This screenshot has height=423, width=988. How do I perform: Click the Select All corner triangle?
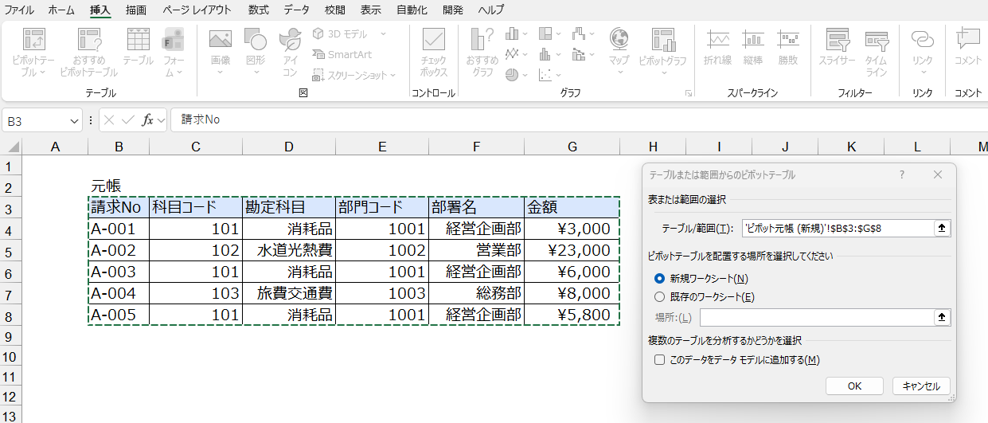point(12,147)
